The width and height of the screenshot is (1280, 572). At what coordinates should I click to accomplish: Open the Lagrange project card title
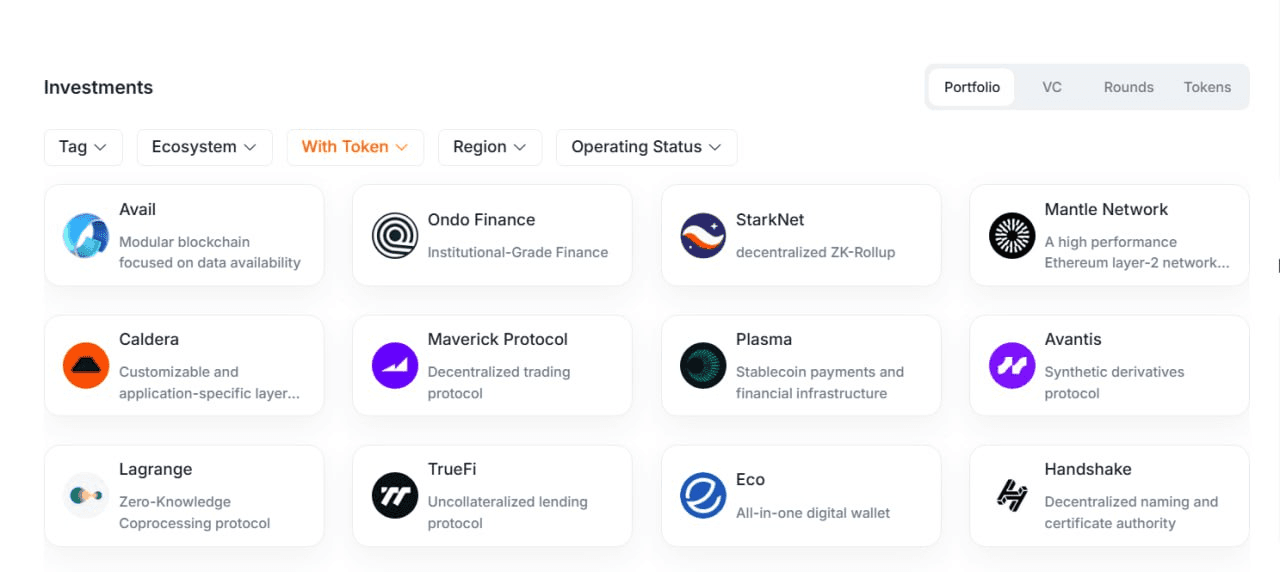155,469
